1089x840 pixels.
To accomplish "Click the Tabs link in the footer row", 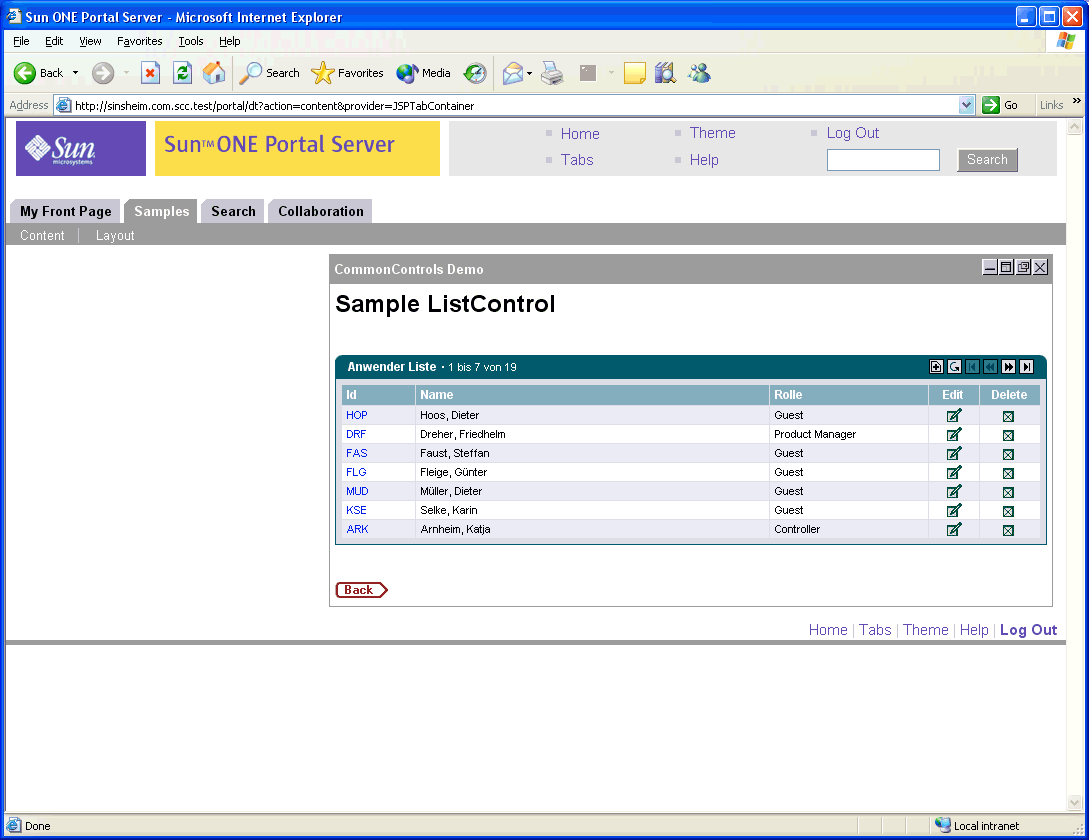I will coord(875,629).
